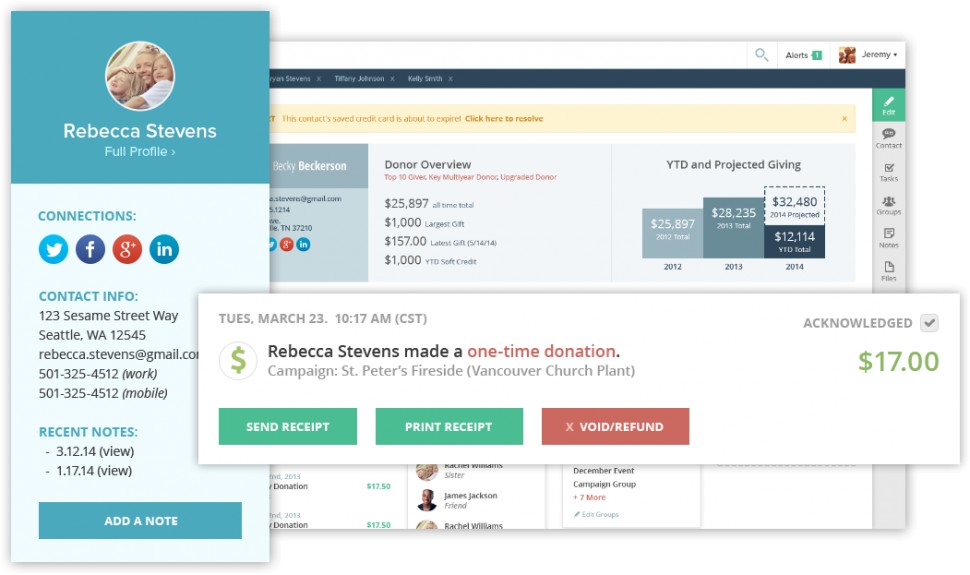The image size is (970, 575).
Task: Click the '501-325-4512 (mobile)' phone number
Action: (103, 393)
